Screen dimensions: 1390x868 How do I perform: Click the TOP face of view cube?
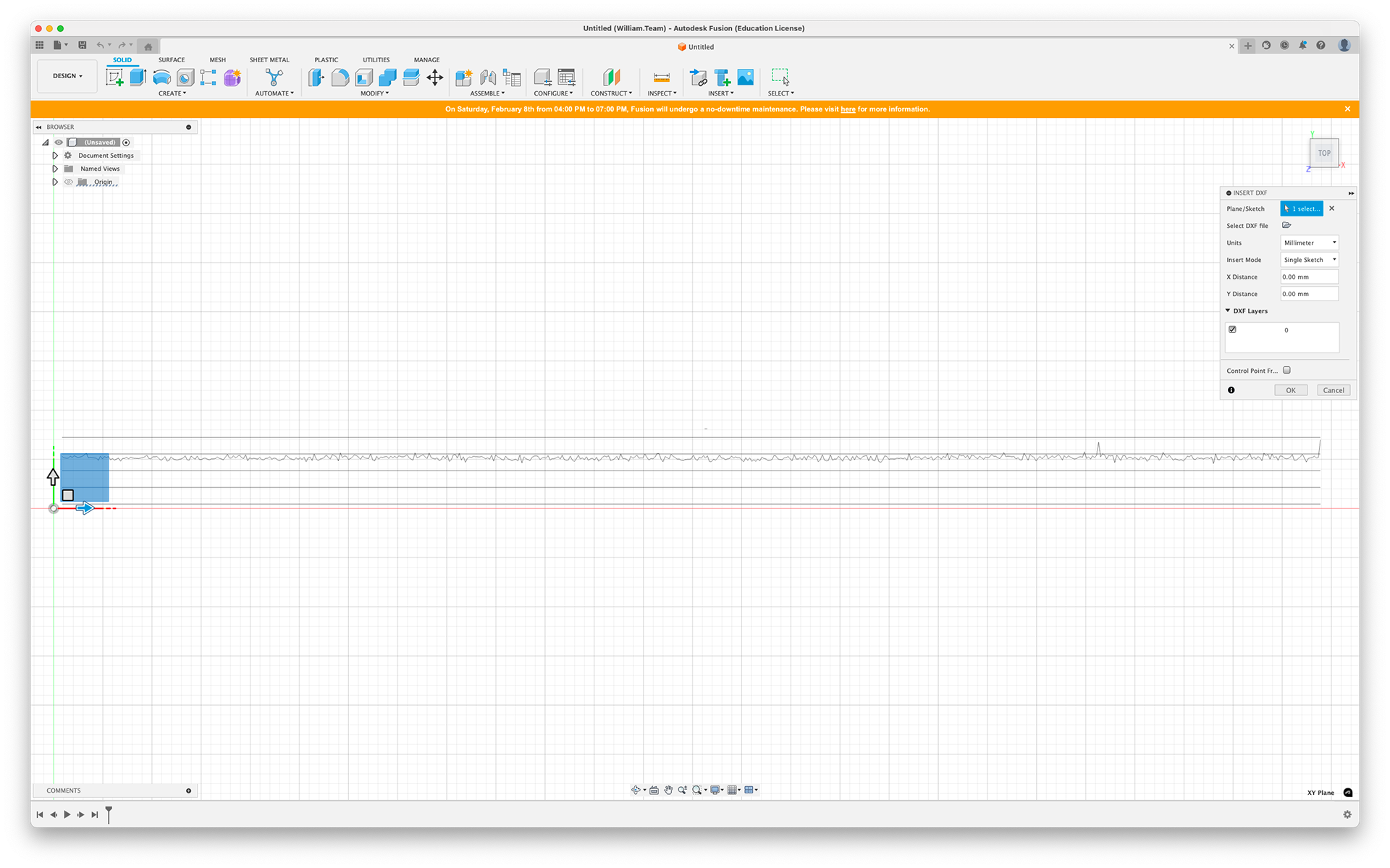click(x=1324, y=153)
